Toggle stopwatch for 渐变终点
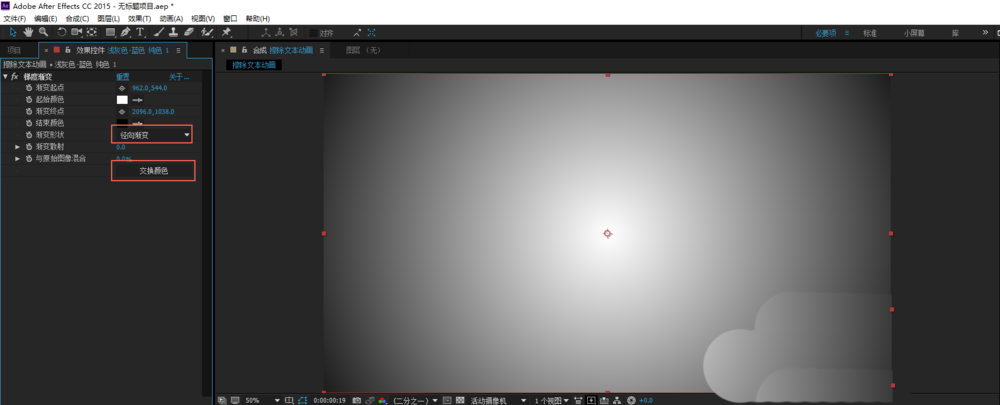 29,112
